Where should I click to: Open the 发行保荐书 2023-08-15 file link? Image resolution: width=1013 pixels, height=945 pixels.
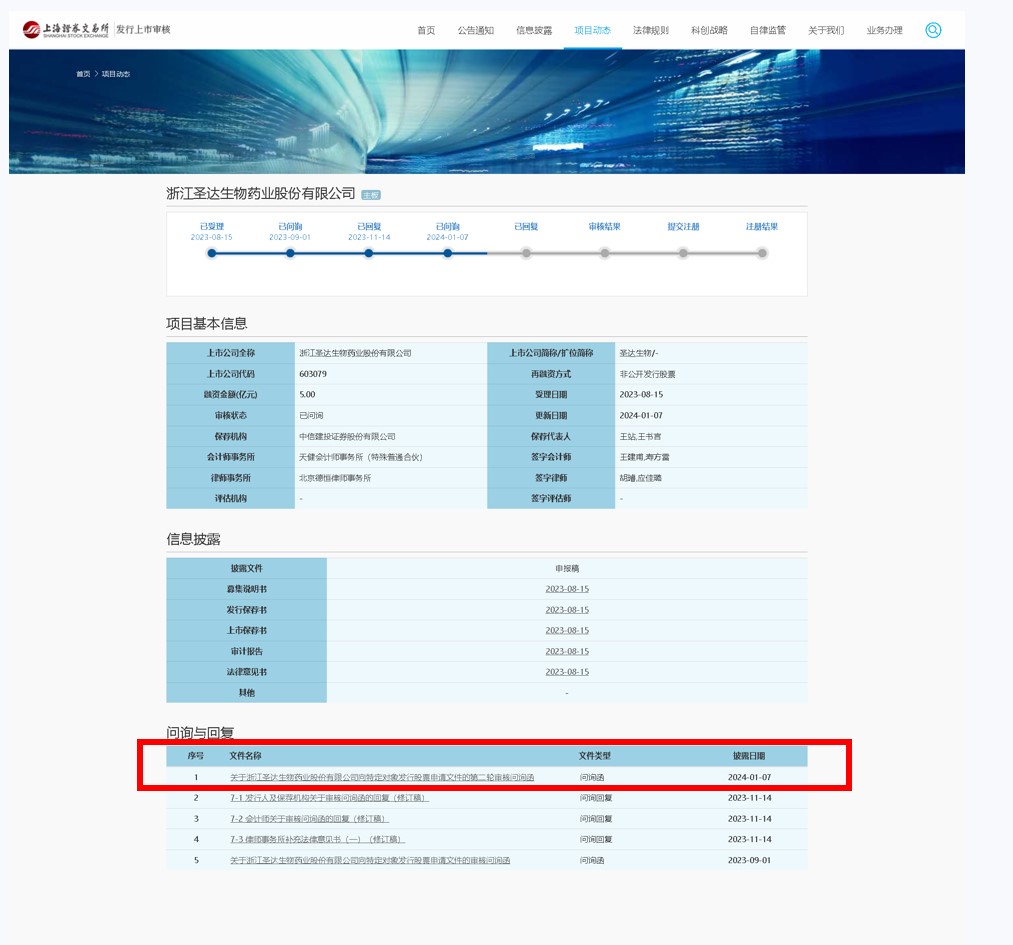coord(567,610)
